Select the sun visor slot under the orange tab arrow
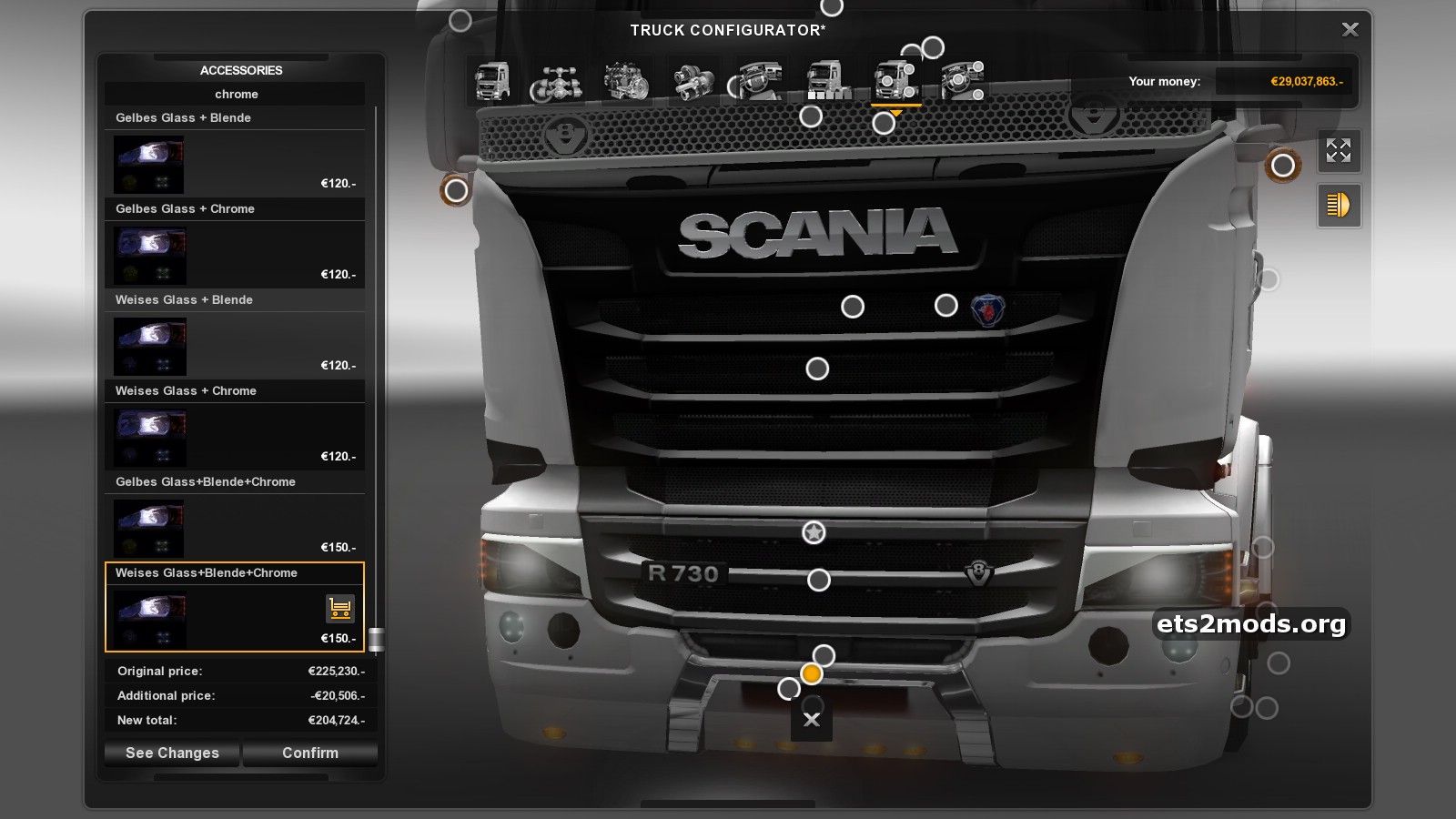This screenshot has height=819, width=1456. tap(884, 124)
